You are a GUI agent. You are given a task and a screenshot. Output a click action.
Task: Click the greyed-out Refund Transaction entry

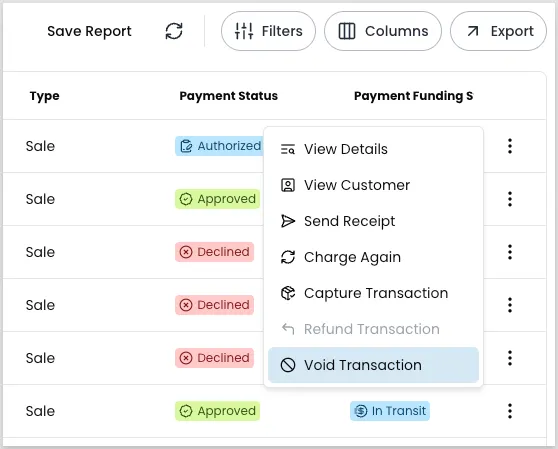[373, 329]
